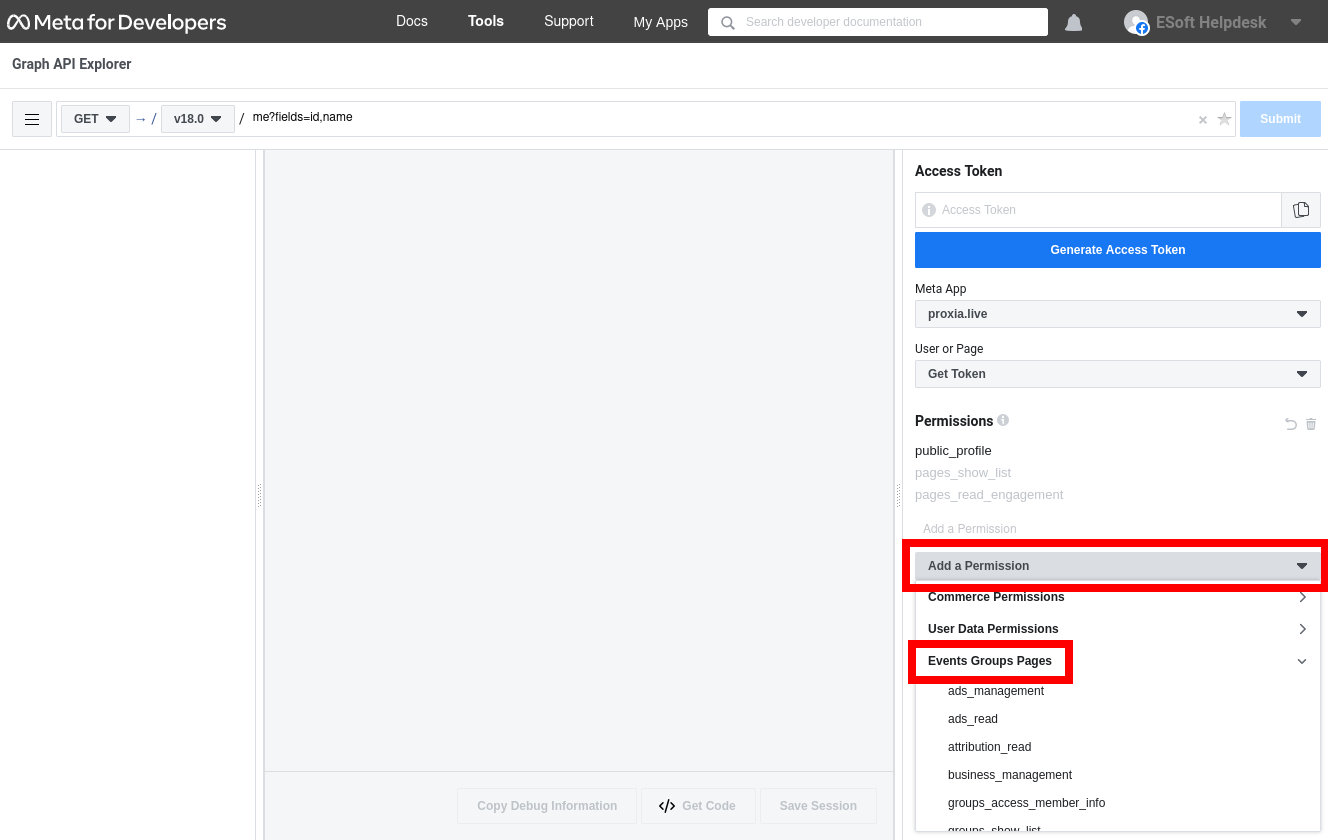Delete permissions using the trash icon
The width and height of the screenshot is (1328, 840).
[x=1311, y=424]
